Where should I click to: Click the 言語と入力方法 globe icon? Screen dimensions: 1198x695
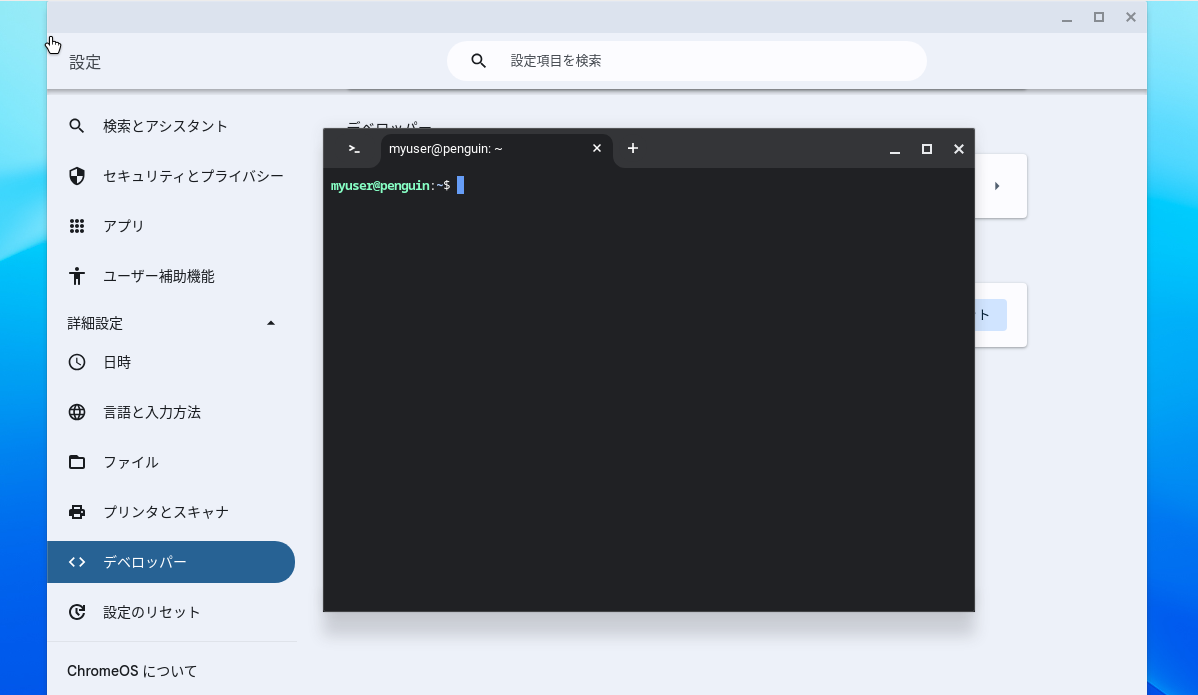pyautogui.click(x=76, y=412)
